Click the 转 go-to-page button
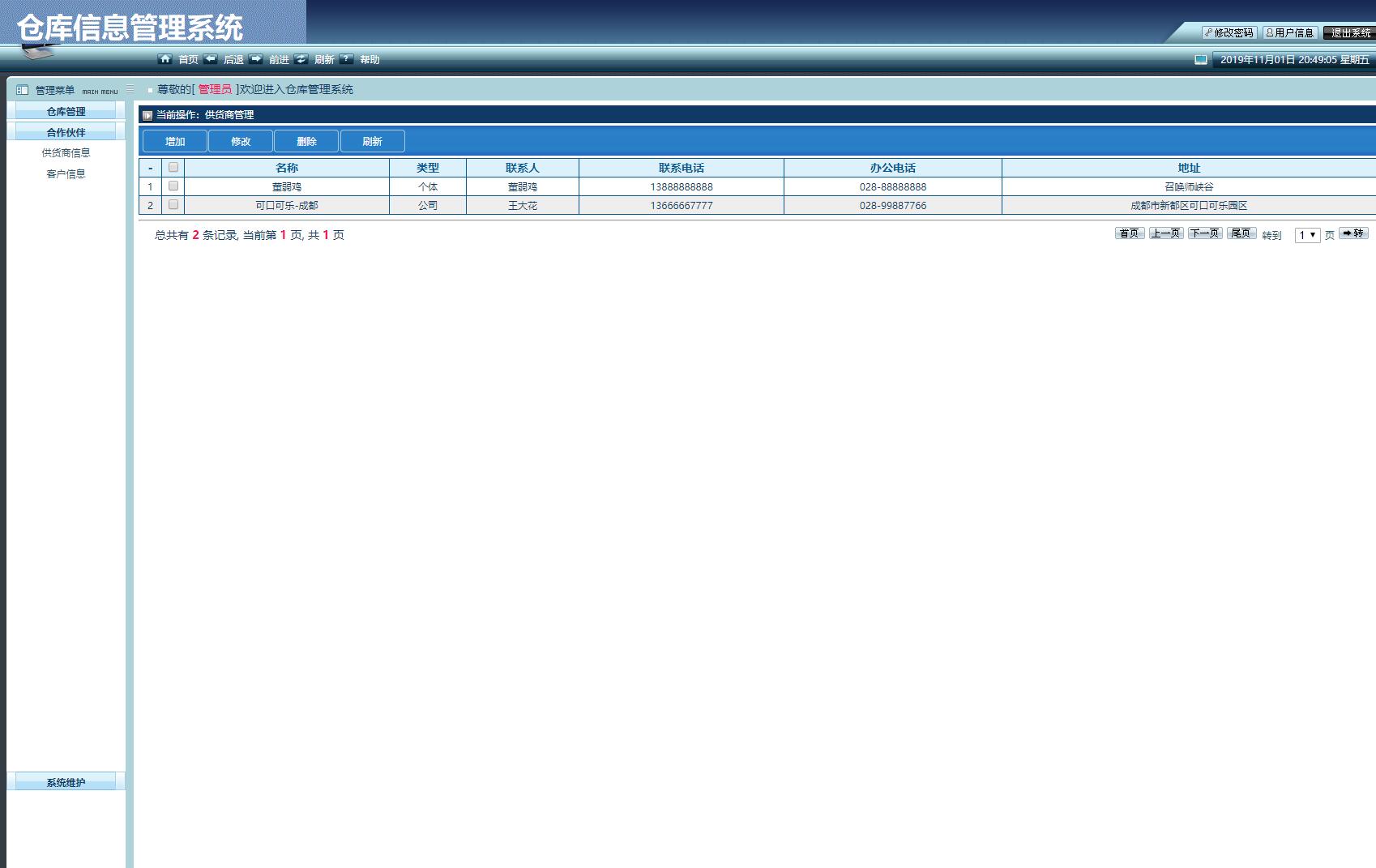This screenshot has height=868, width=1376. (1353, 233)
